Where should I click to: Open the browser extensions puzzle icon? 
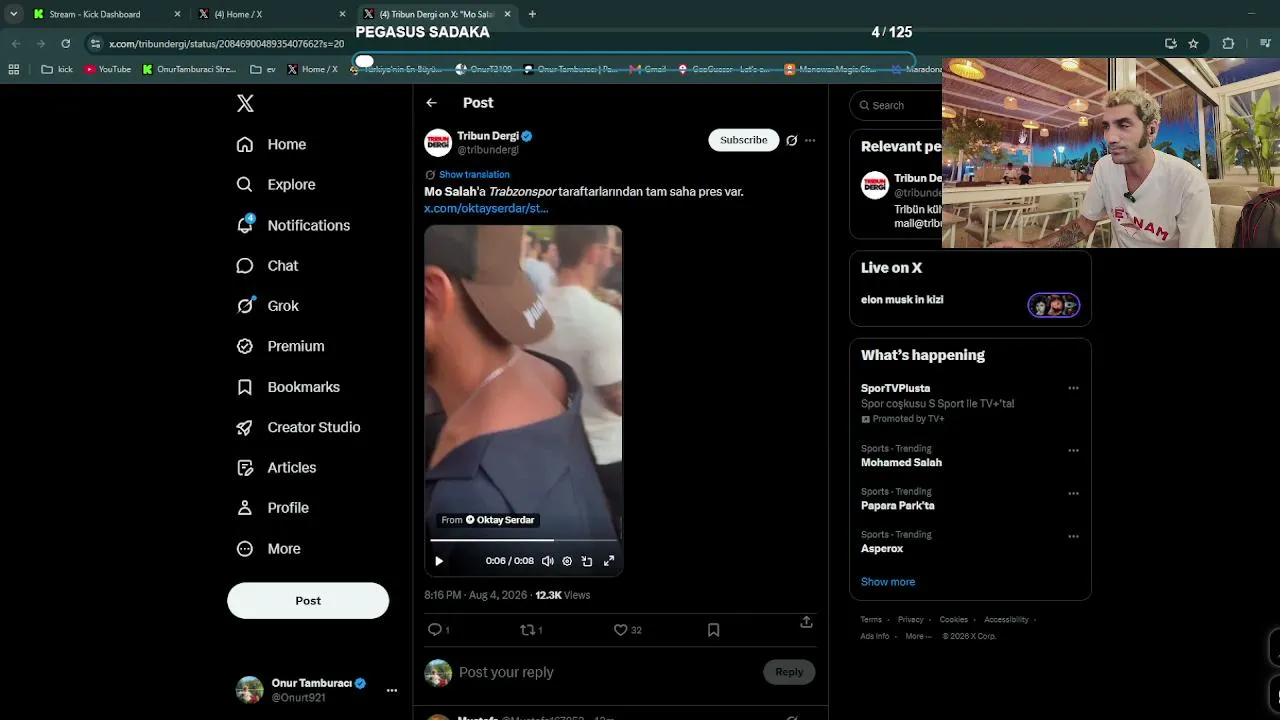[x=1228, y=43]
